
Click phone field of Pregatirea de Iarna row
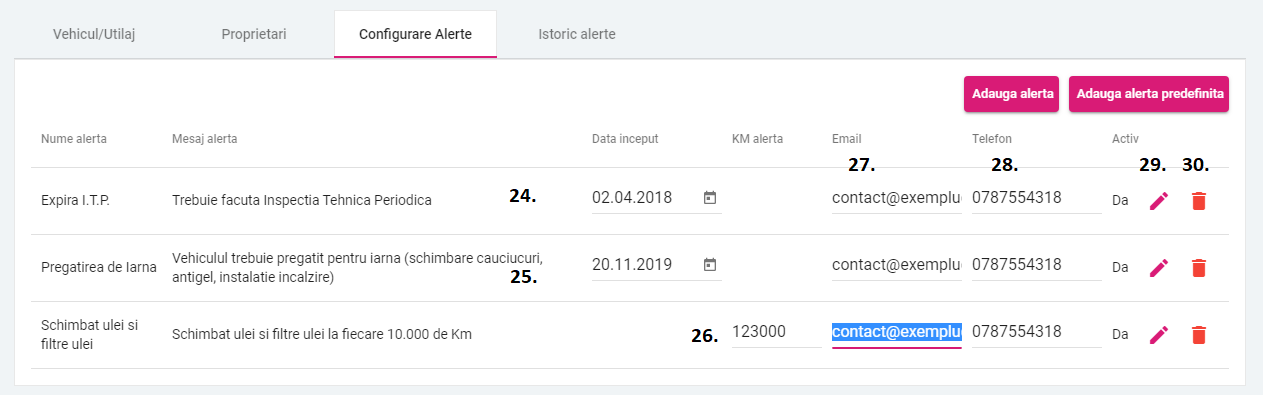[1032, 265]
